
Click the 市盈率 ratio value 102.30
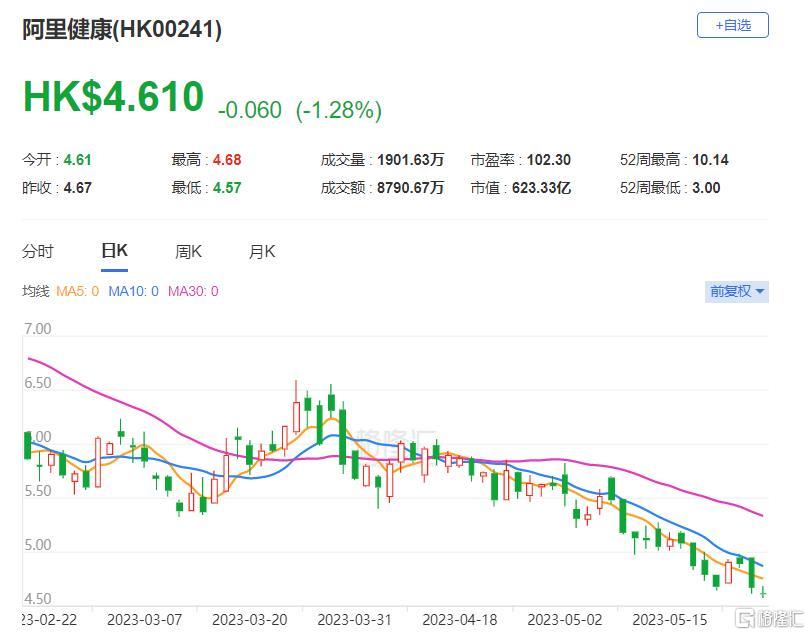(552, 158)
